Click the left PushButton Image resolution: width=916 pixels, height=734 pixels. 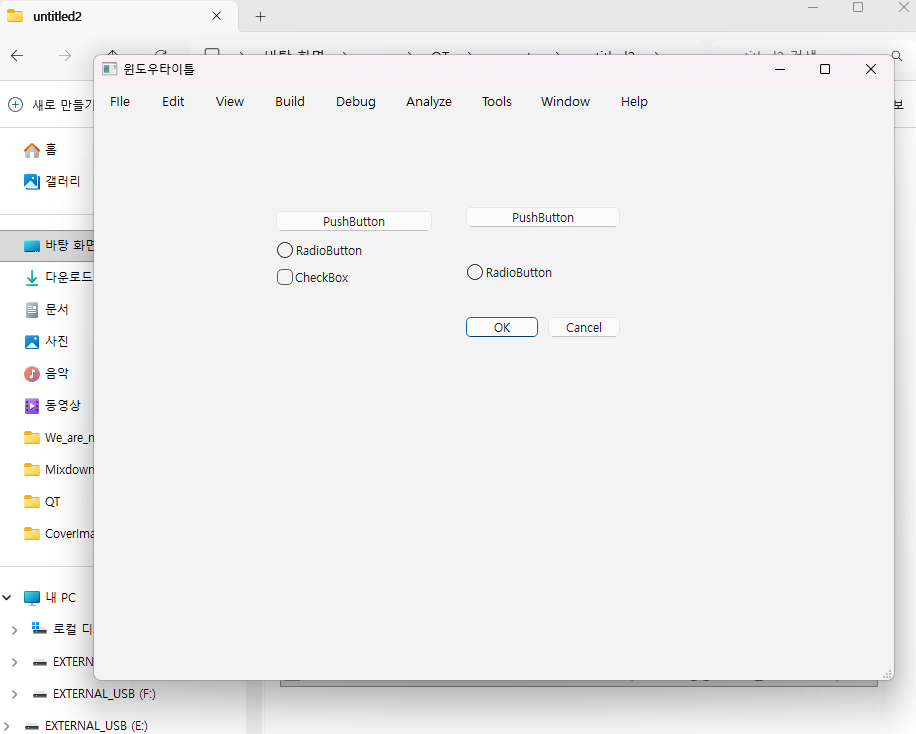coord(353,221)
